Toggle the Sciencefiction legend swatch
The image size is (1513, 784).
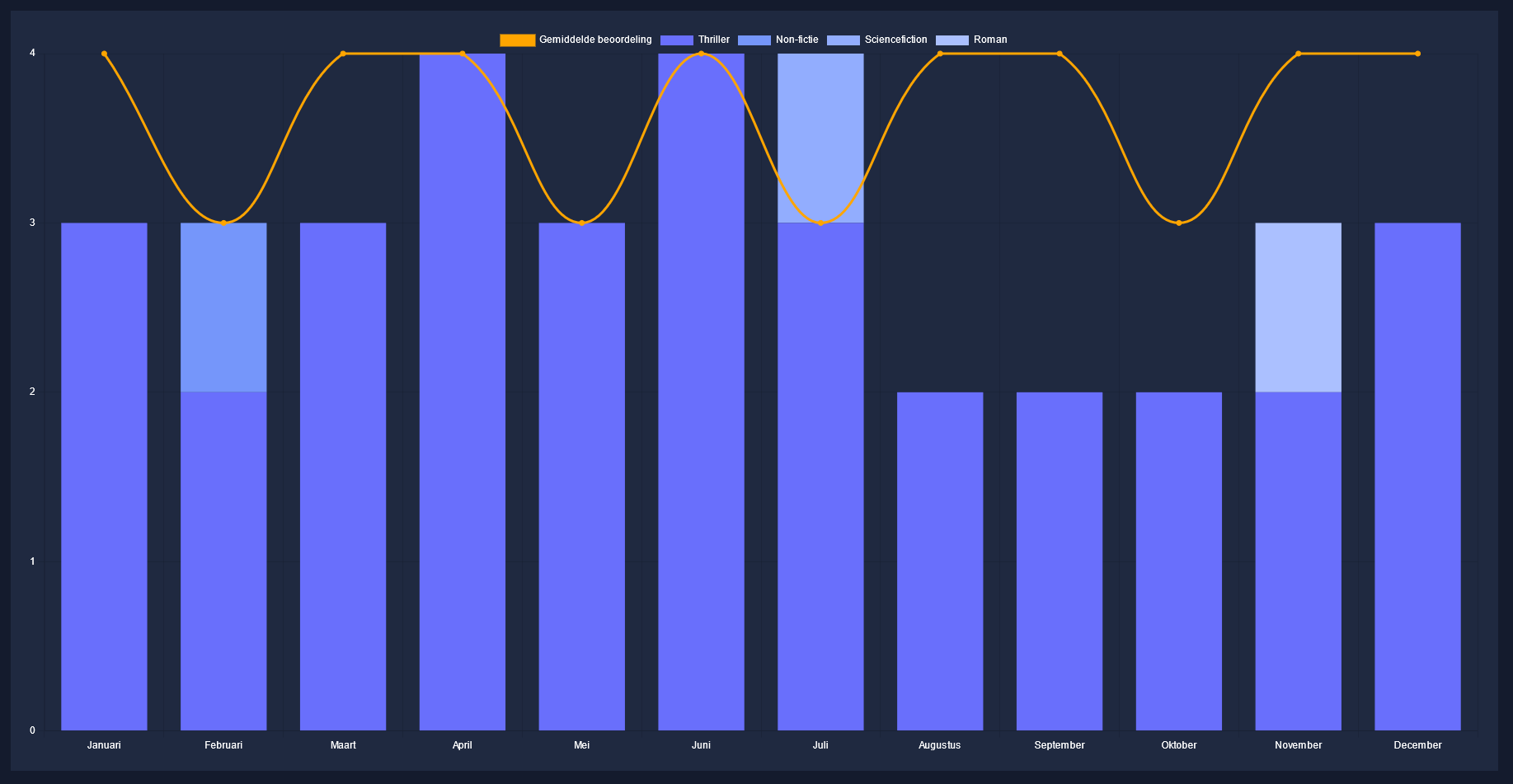point(843,40)
